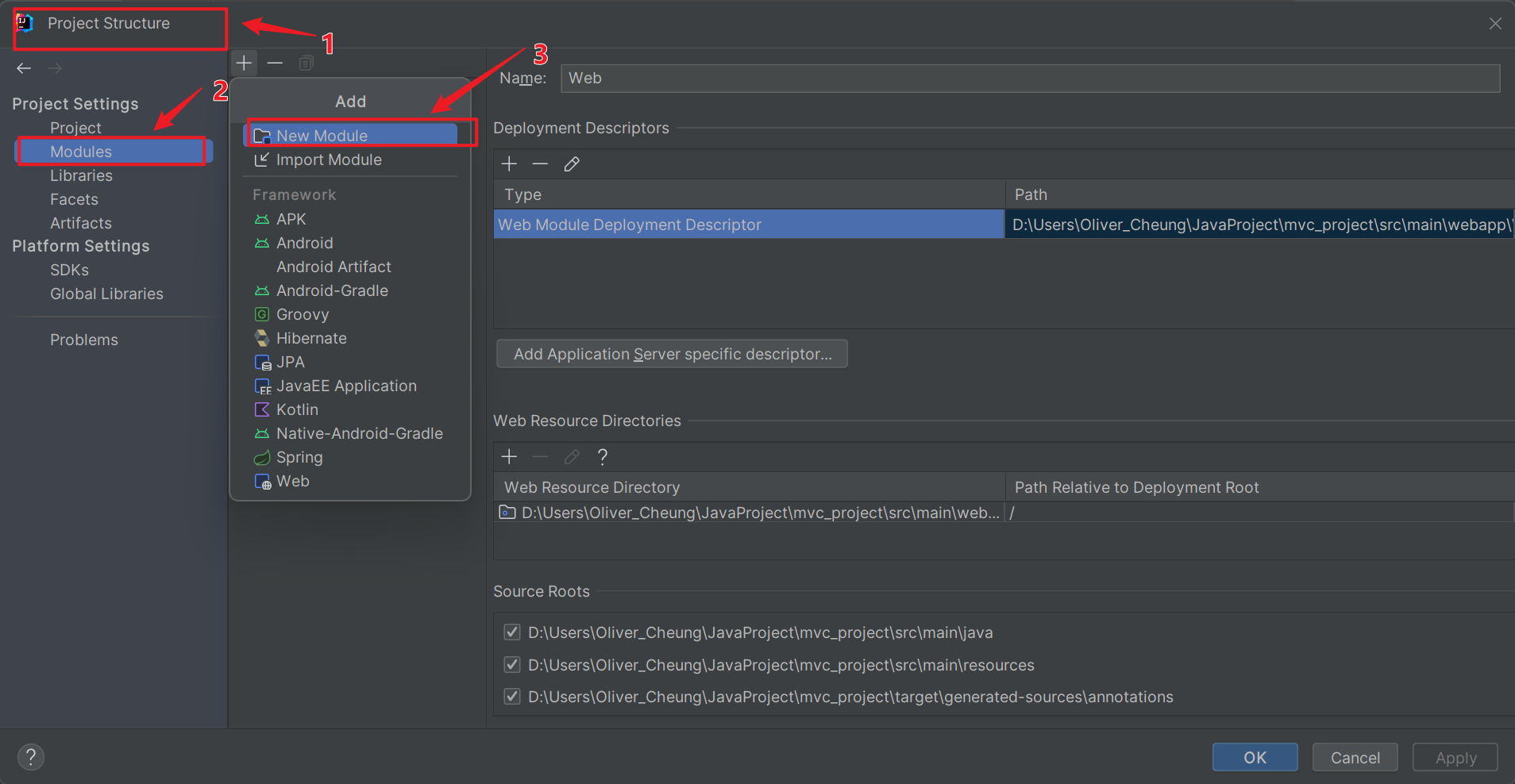Choose Kotlin framework

point(350,409)
